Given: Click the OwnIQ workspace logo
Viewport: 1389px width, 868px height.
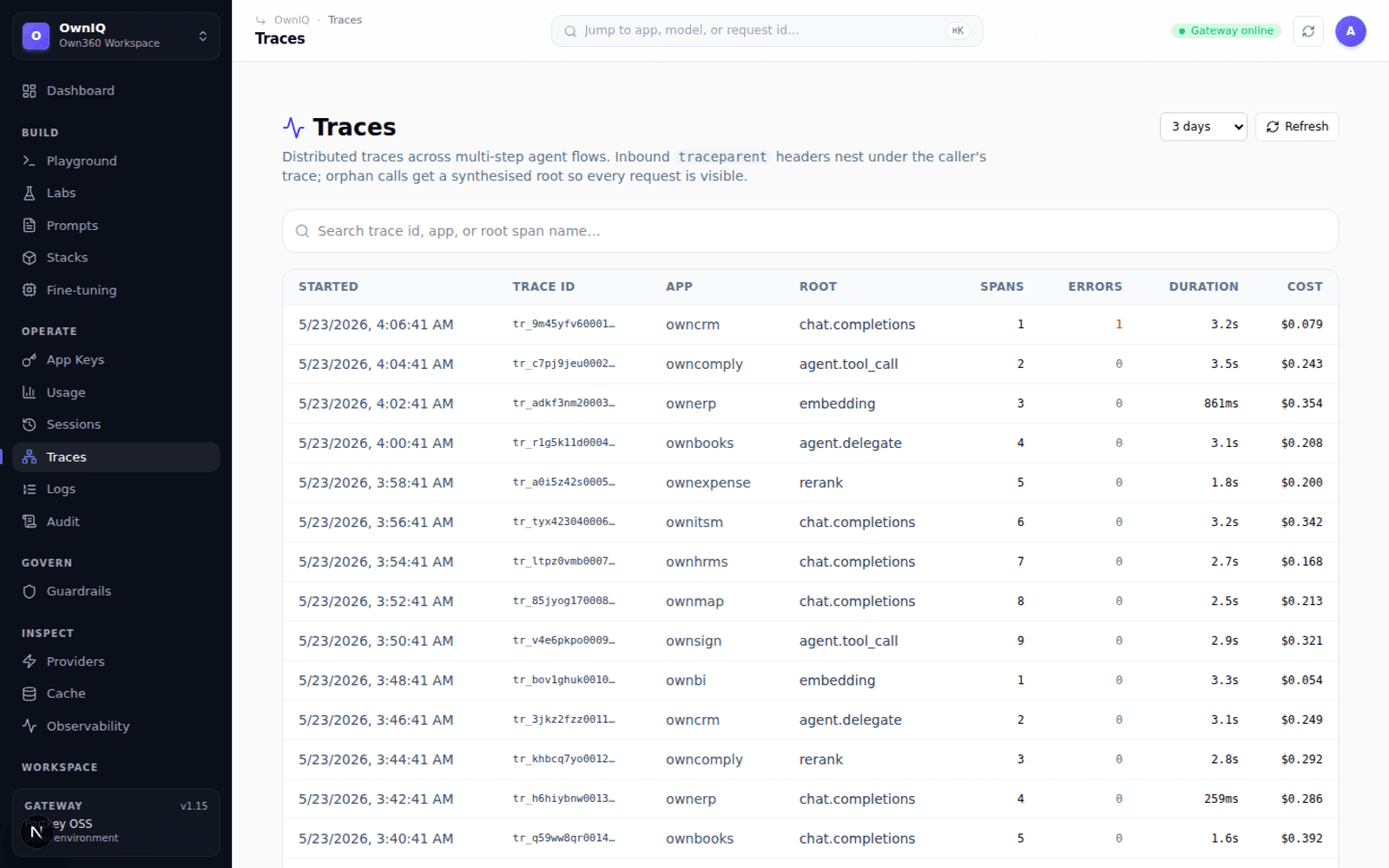Looking at the screenshot, I should (36, 36).
